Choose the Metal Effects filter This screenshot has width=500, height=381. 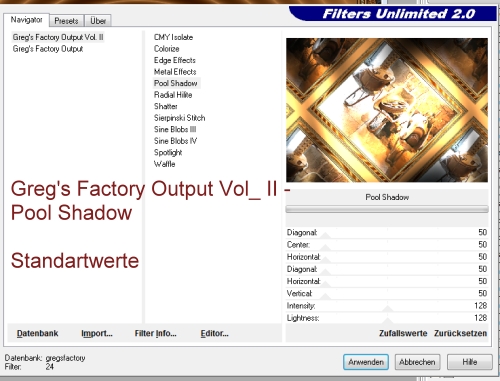[175, 72]
